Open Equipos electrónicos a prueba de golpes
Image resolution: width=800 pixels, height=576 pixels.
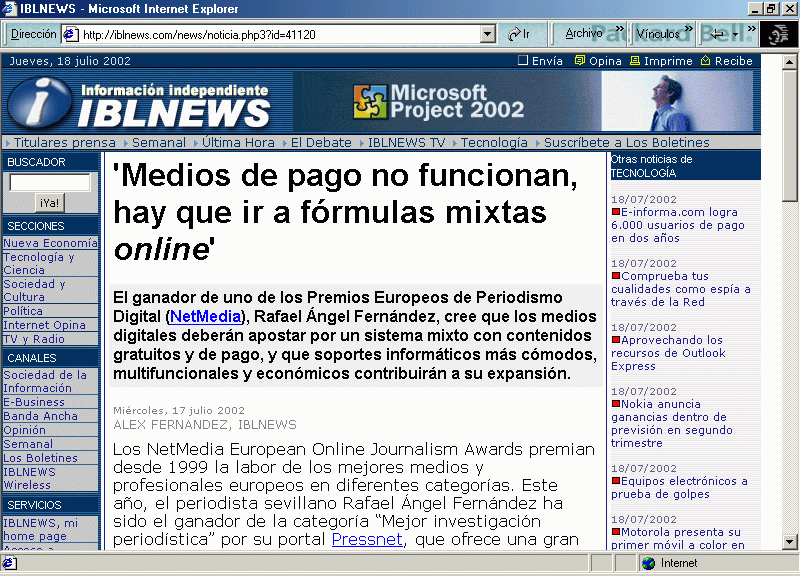coord(680,487)
